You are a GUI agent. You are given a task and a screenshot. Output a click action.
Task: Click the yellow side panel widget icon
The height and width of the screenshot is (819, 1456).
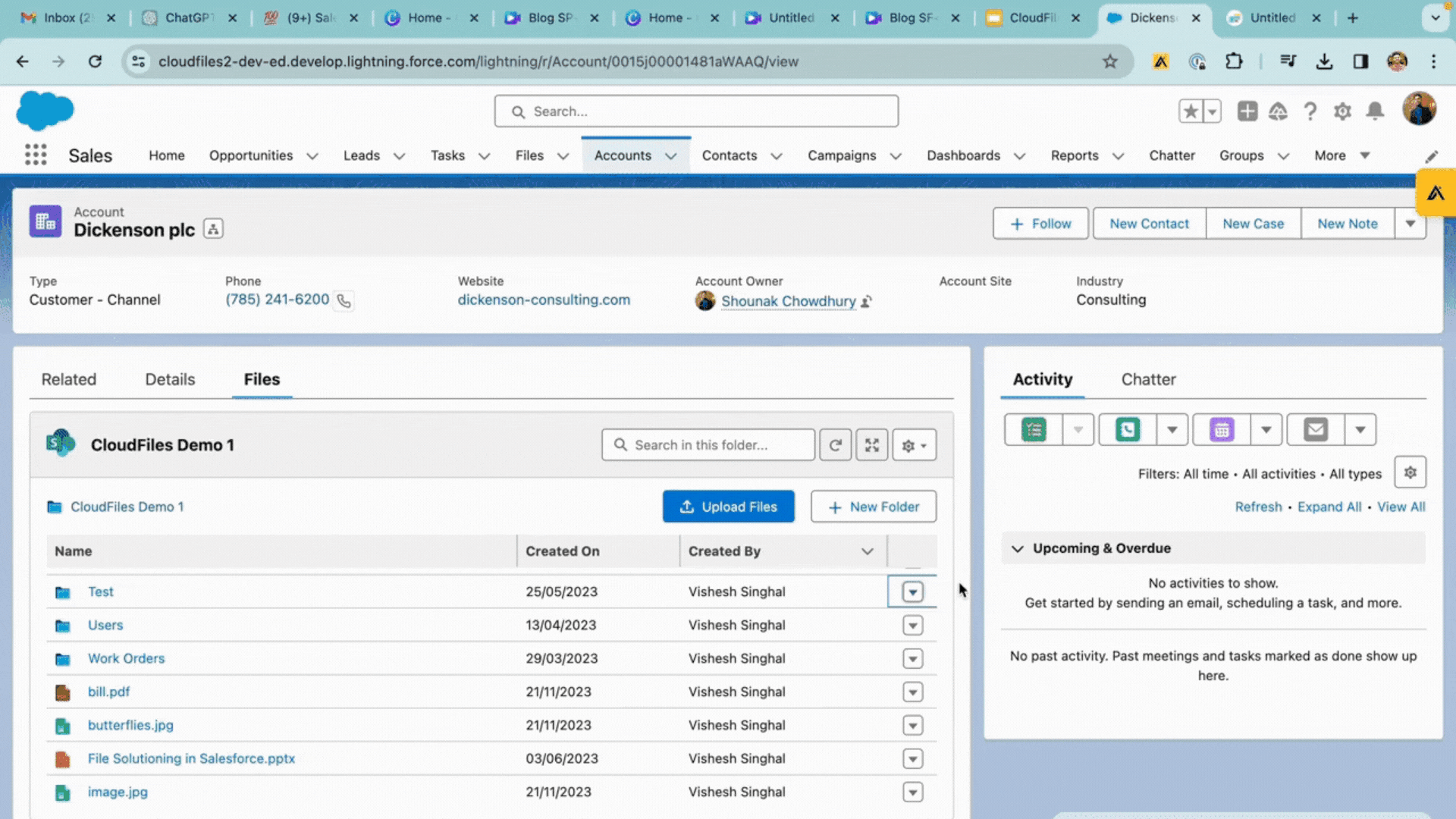tap(1436, 193)
